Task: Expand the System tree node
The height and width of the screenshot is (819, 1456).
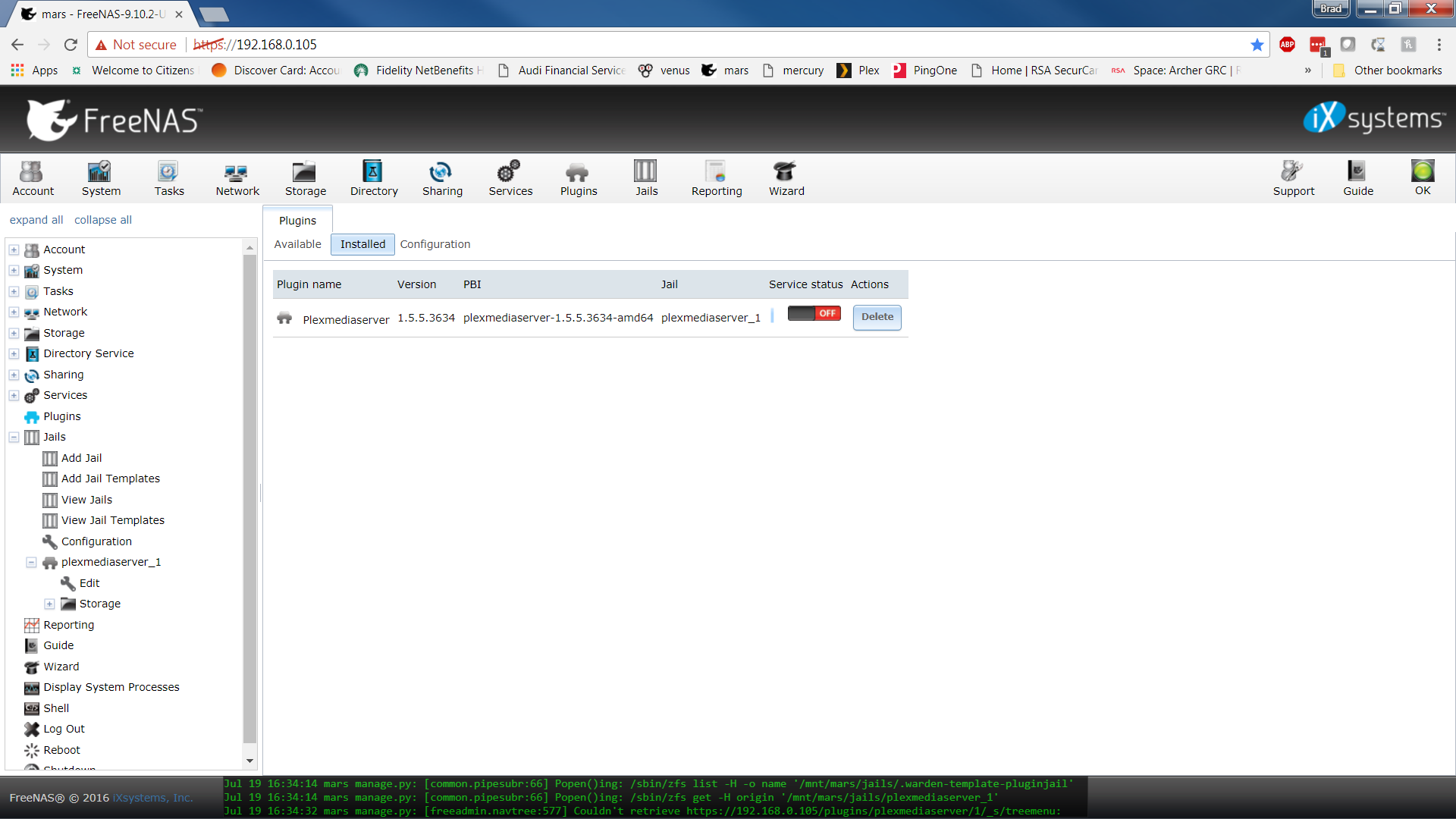Action: tap(14, 270)
